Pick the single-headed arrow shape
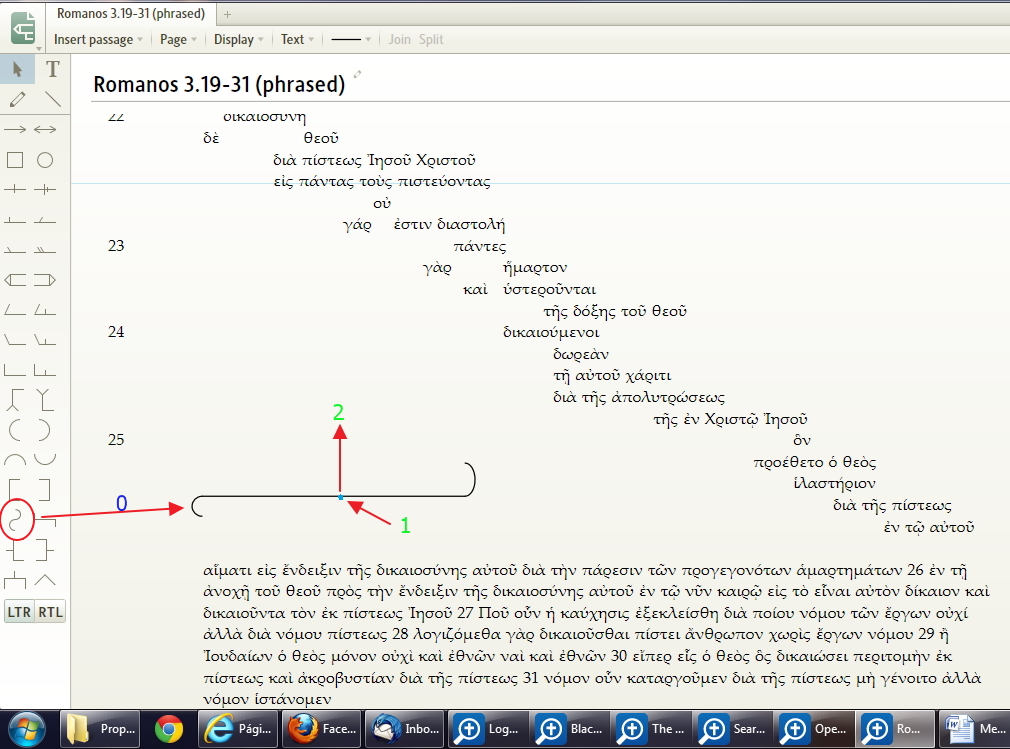Viewport: 1010px width, 749px height. (x=15, y=129)
